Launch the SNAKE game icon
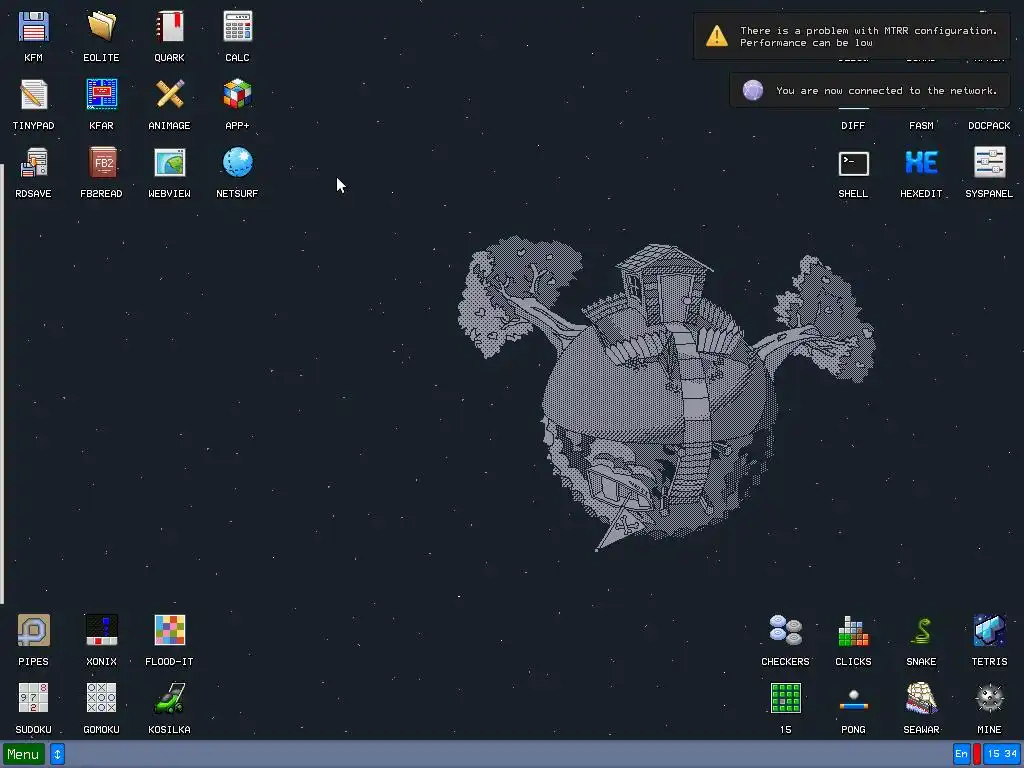This screenshot has height=768, width=1024. pos(921,631)
